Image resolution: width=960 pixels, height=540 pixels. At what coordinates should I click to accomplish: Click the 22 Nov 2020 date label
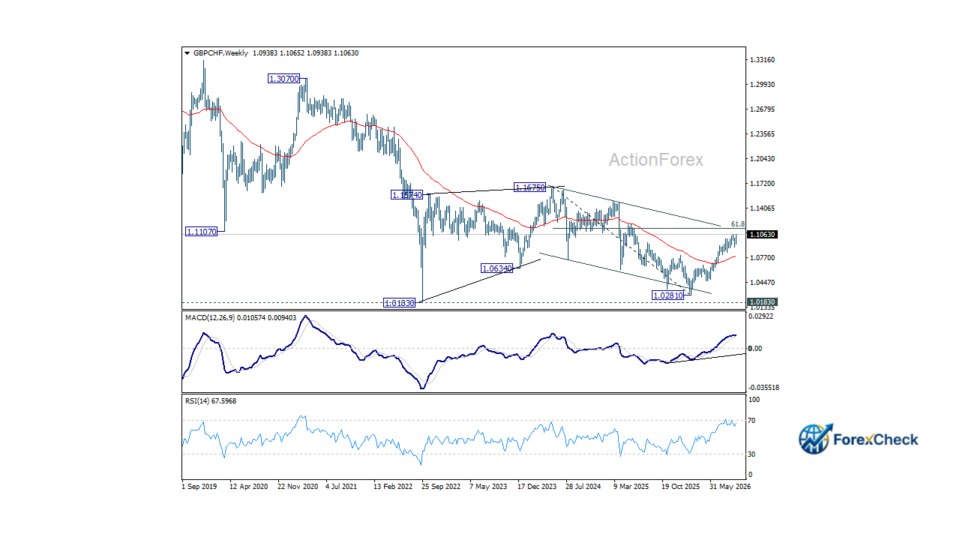tap(298, 487)
